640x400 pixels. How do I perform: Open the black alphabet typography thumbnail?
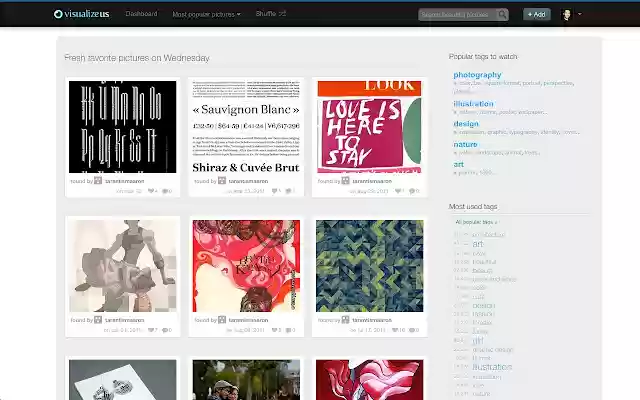122,127
